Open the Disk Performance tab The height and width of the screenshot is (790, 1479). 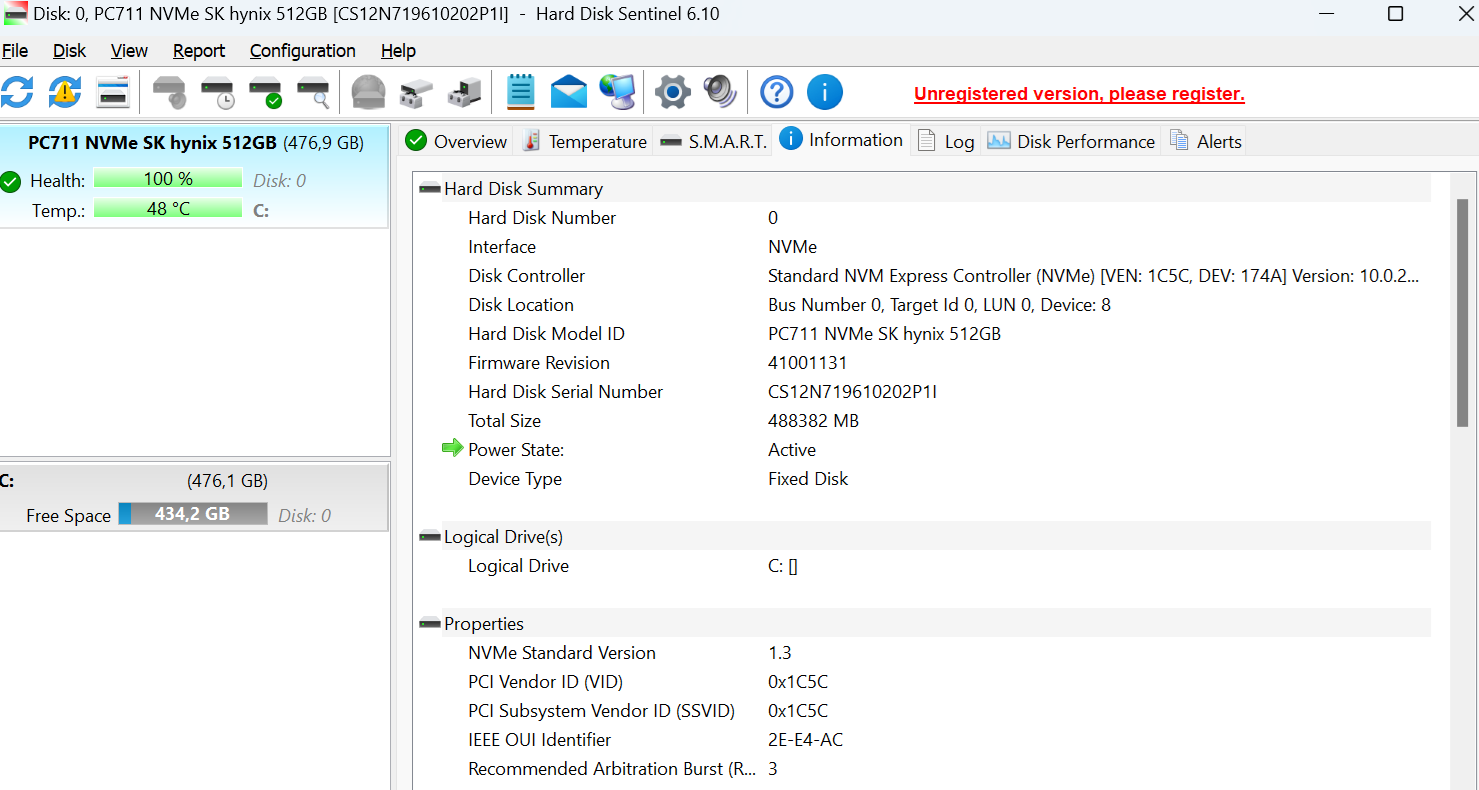(1072, 142)
